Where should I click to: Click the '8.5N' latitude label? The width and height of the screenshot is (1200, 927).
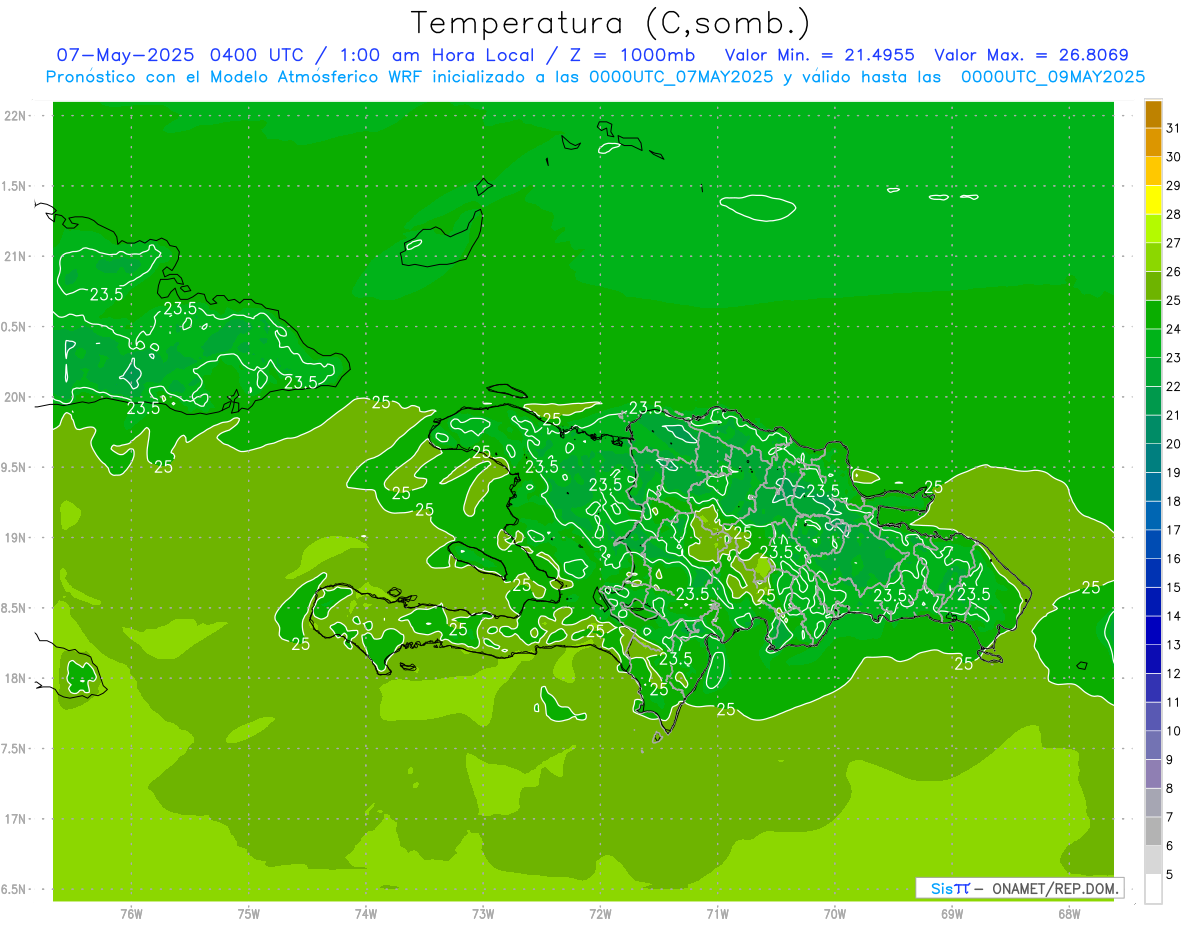pyautogui.click(x=13, y=608)
